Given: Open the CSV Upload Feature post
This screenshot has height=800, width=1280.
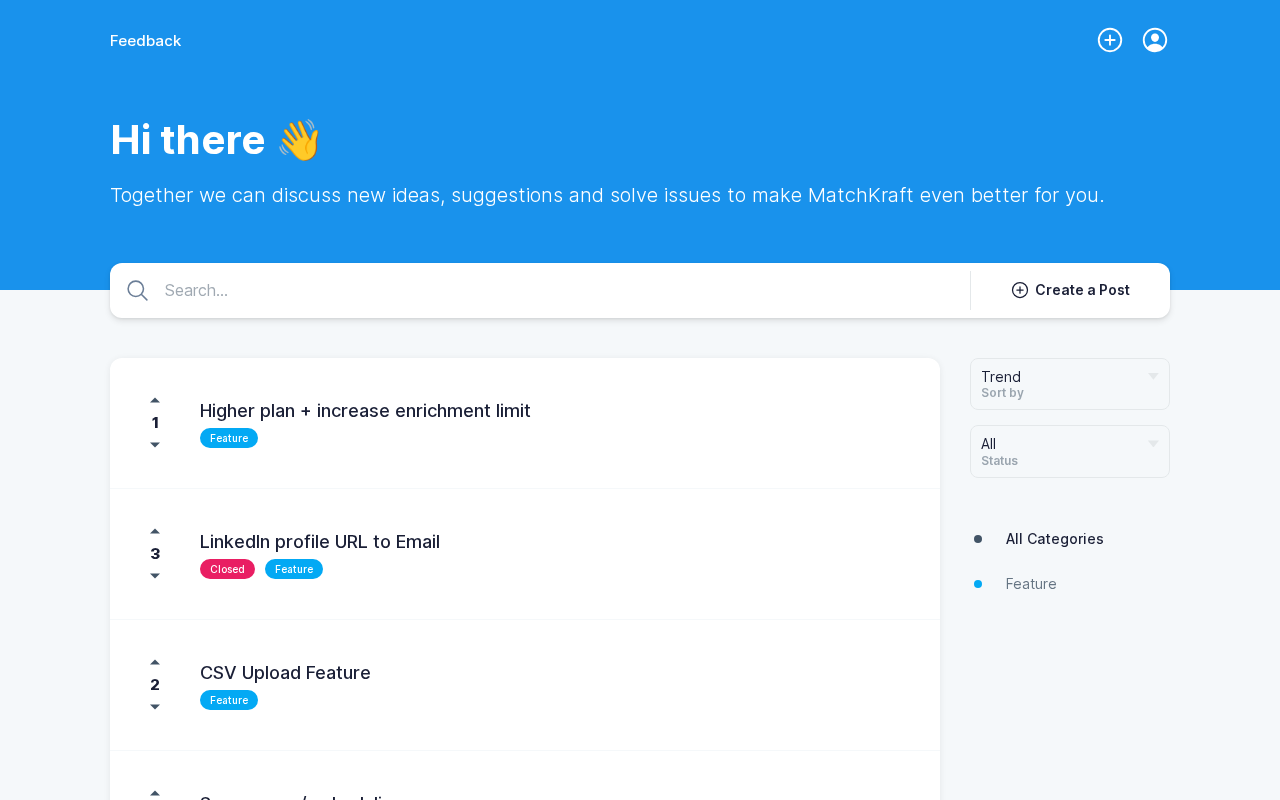Looking at the screenshot, I should [x=285, y=673].
